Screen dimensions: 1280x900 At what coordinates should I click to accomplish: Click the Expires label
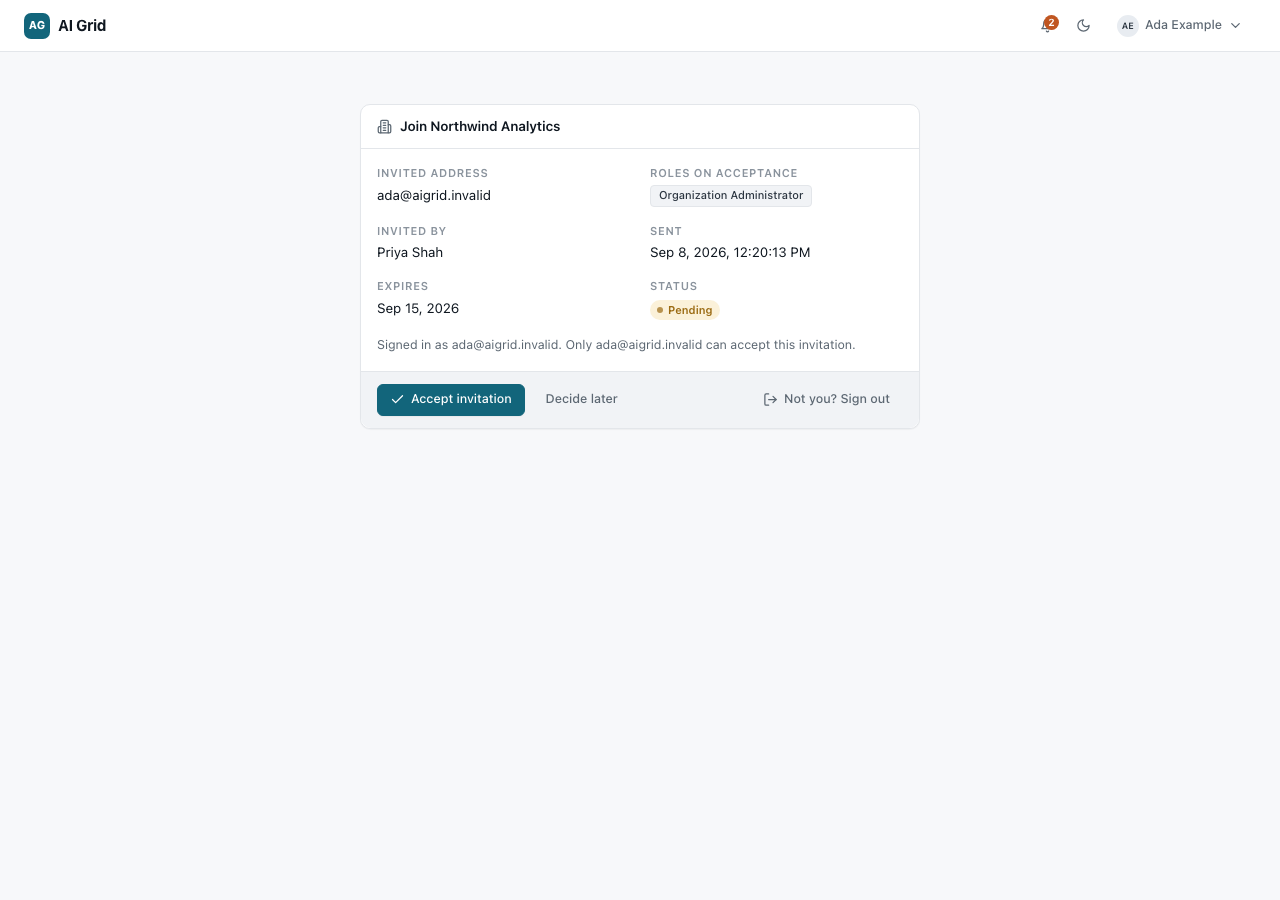[403, 287]
